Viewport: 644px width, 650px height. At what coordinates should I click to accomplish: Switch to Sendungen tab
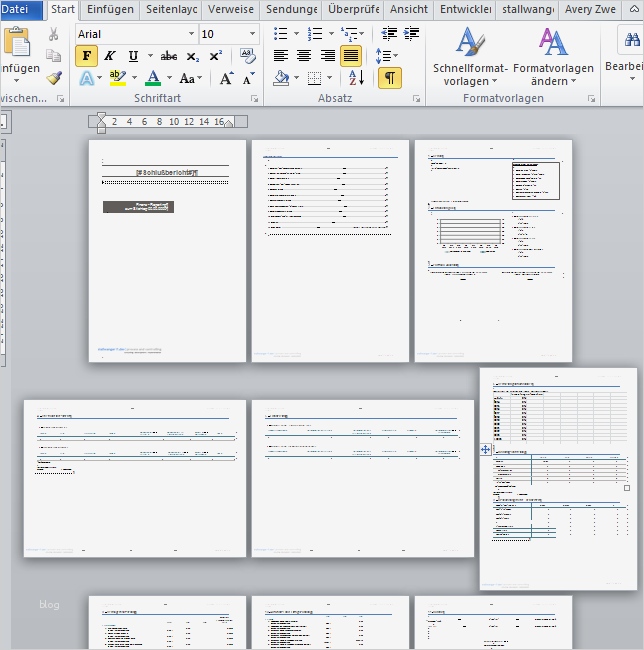click(291, 9)
